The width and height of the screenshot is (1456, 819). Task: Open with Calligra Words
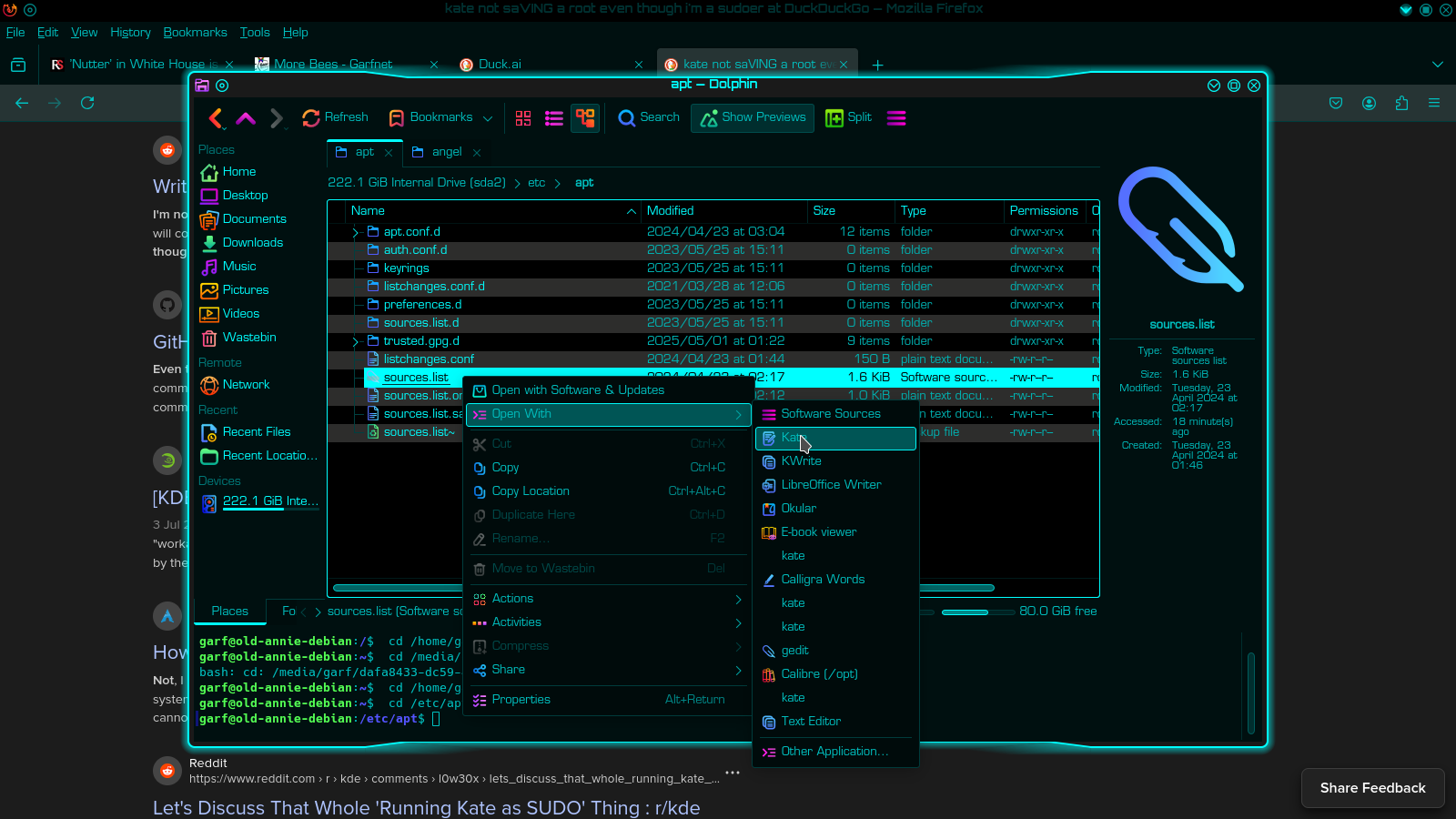point(835,580)
